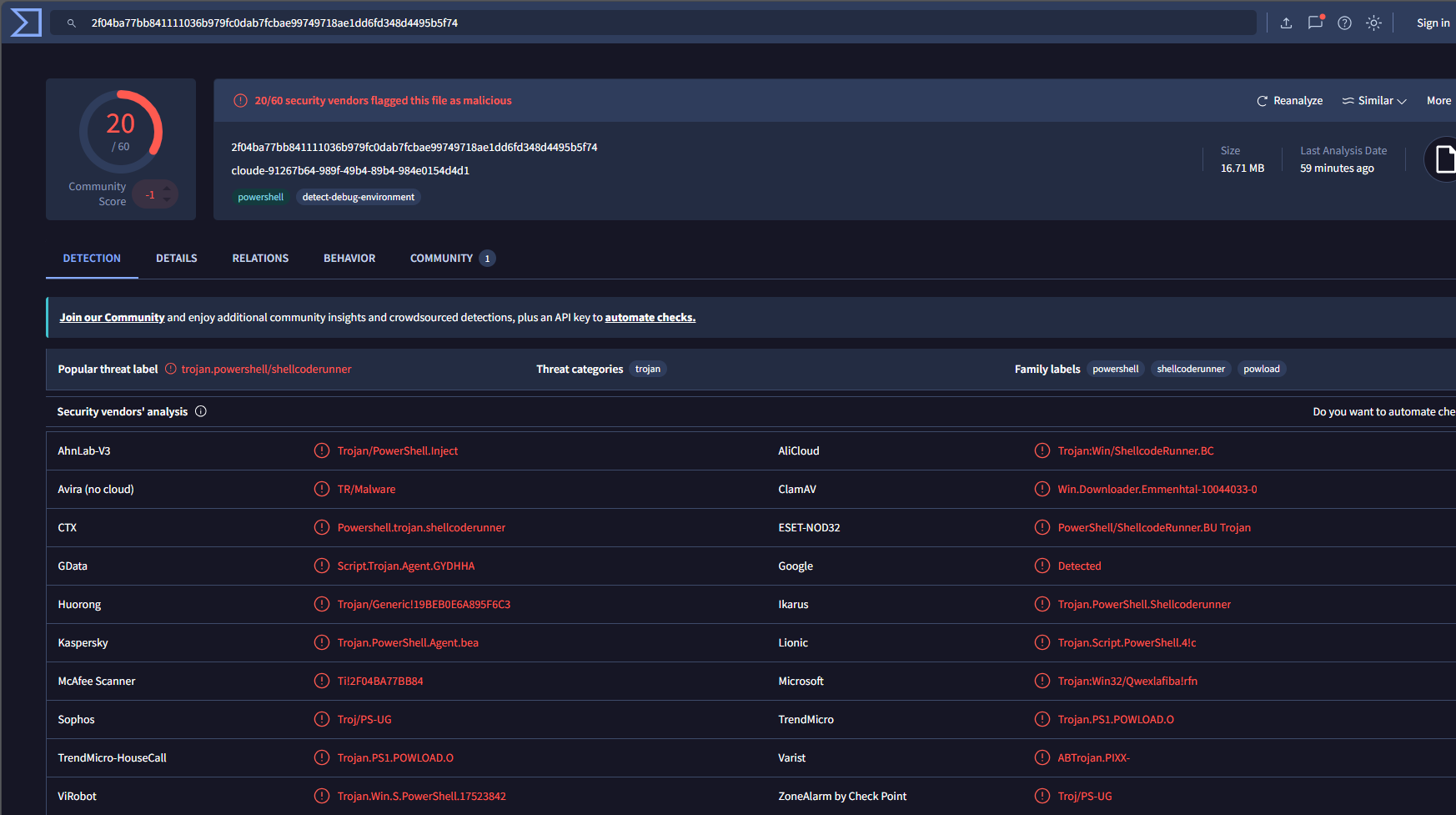Vote down on the community score
The width and height of the screenshot is (1456, 815).
click(168, 200)
